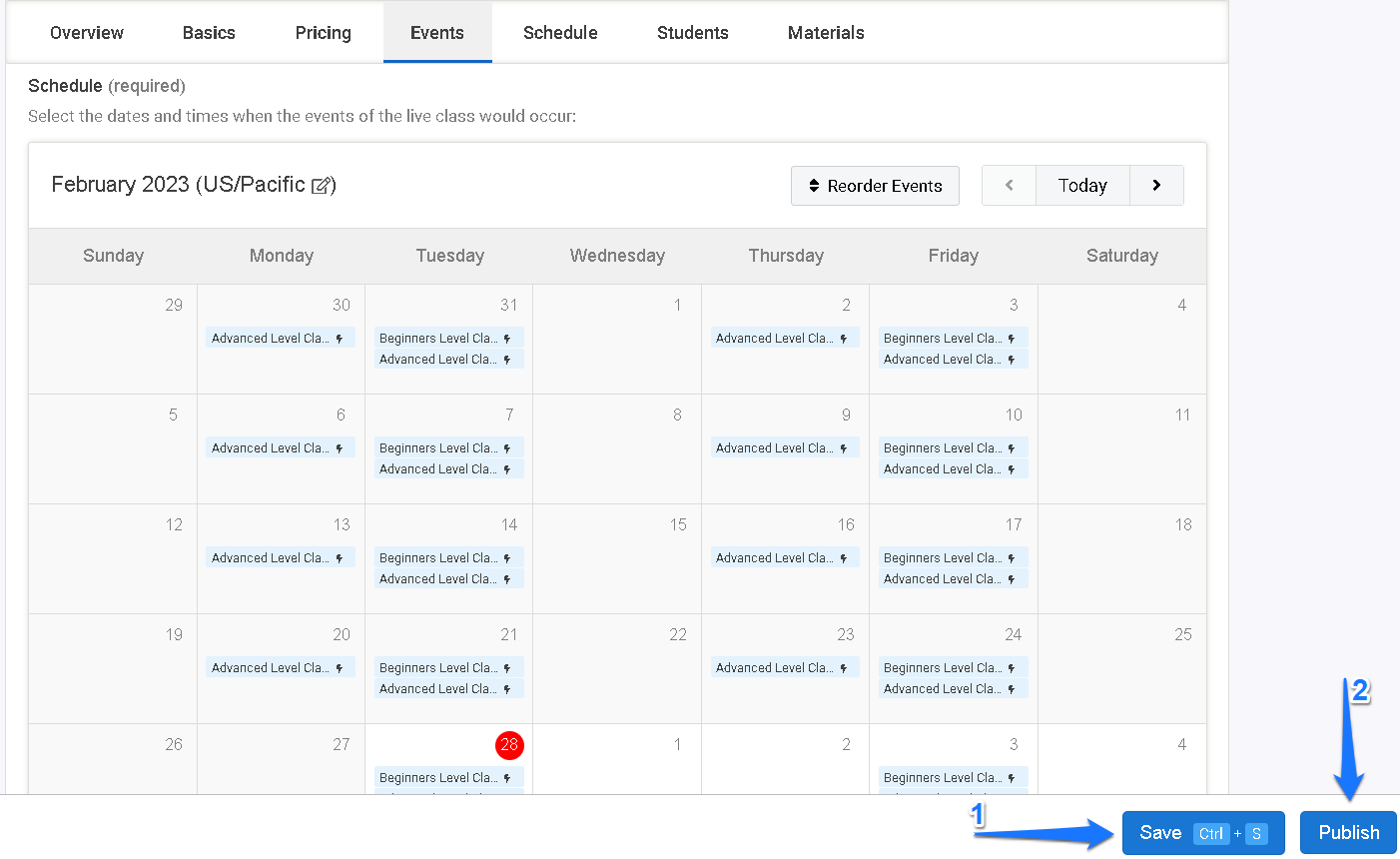Open Beginners Level Class event on Friday 10
This screenshot has width=1400, height=859.
point(953,448)
